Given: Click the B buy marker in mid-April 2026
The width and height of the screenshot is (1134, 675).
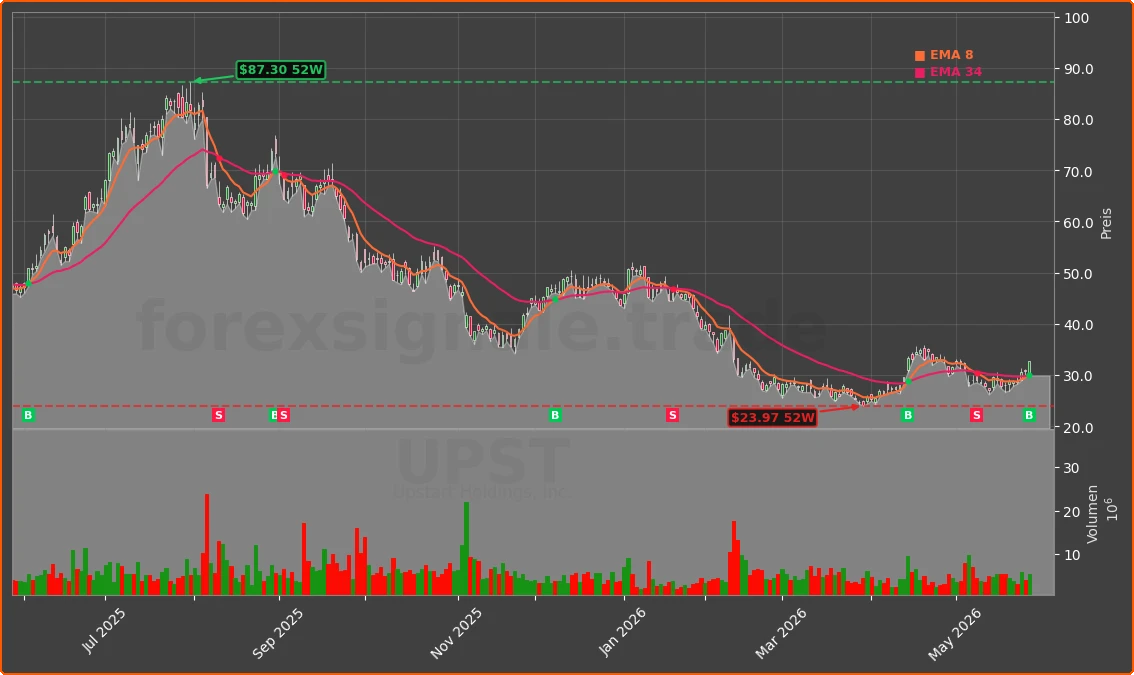Looking at the screenshot, I should [908, 415].
